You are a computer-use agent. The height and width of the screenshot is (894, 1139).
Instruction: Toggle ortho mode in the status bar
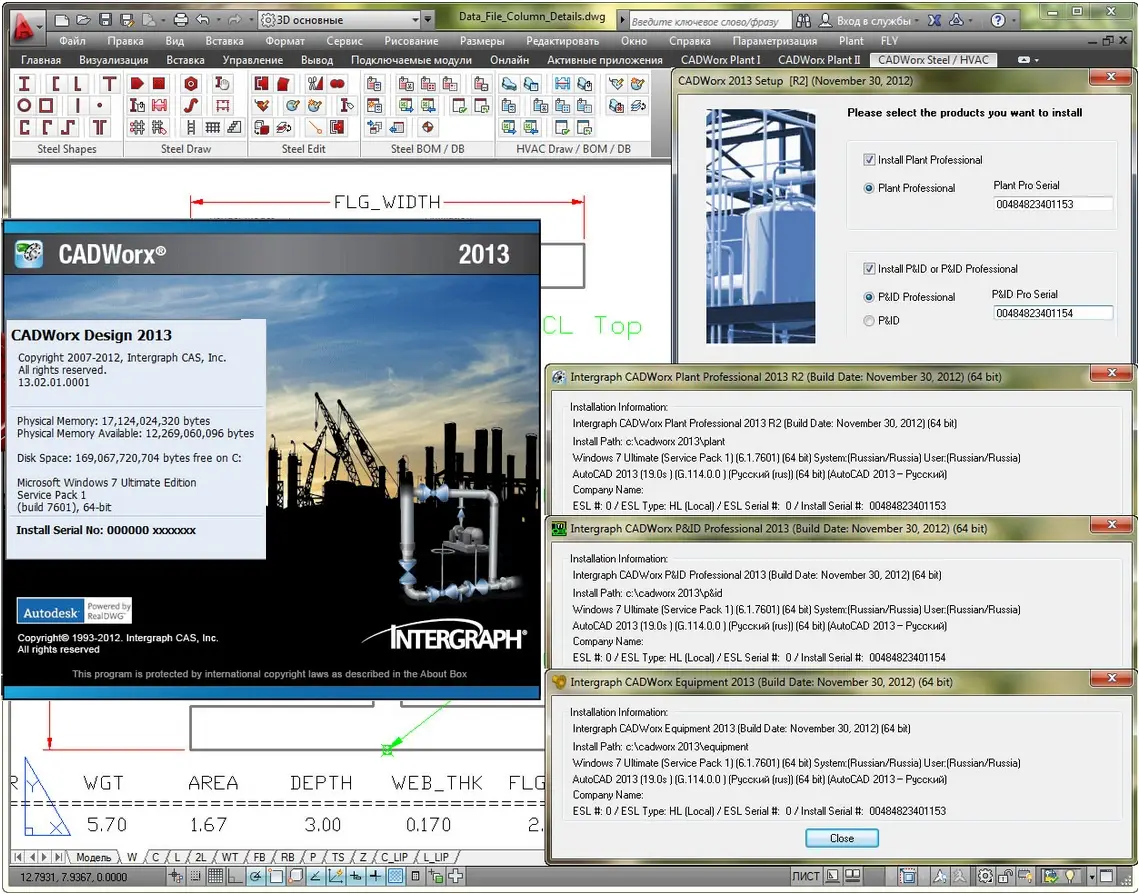click(x=235, y=877)
